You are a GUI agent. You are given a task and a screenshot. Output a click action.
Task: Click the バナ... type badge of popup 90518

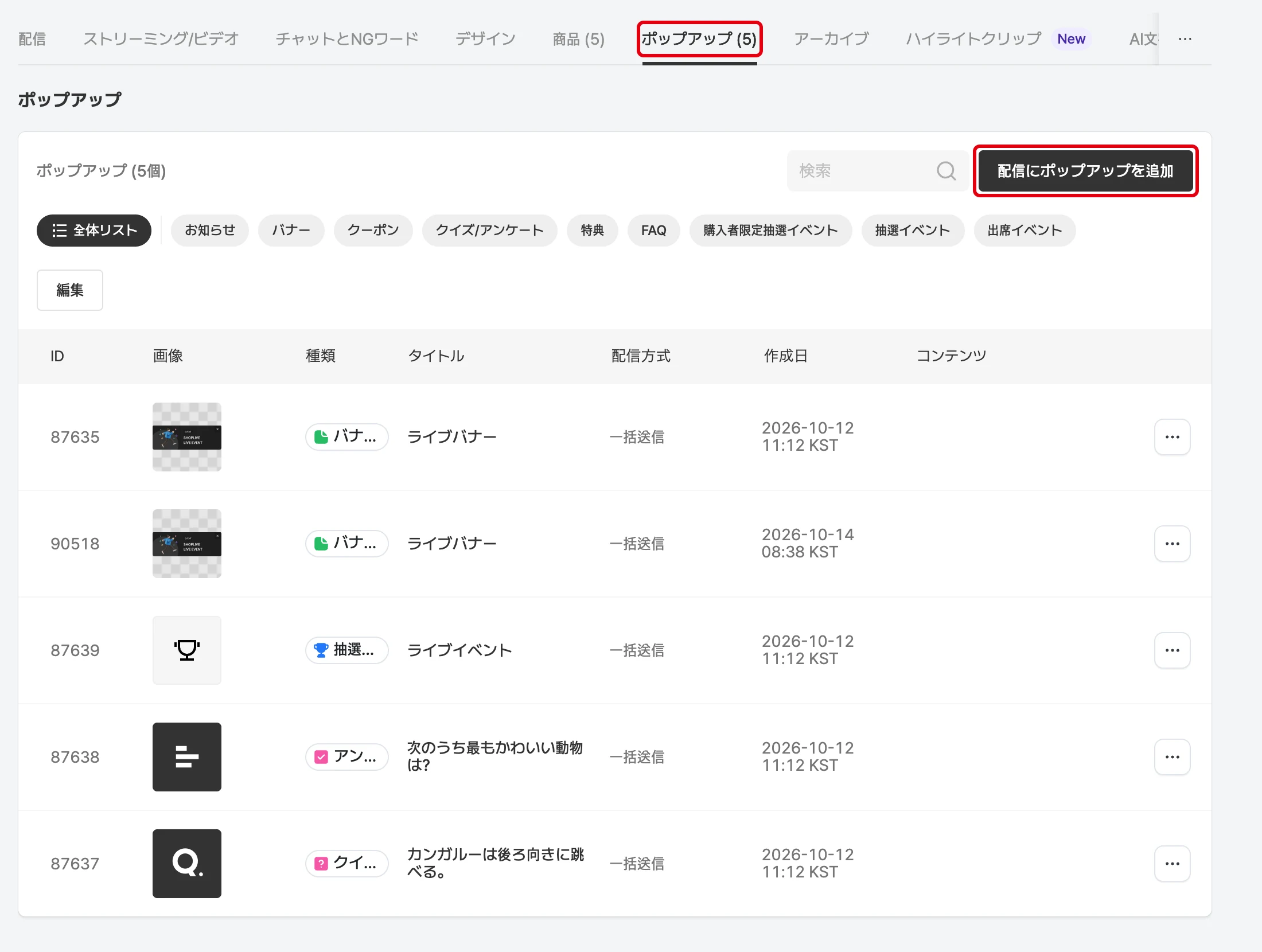pos(347,544)
